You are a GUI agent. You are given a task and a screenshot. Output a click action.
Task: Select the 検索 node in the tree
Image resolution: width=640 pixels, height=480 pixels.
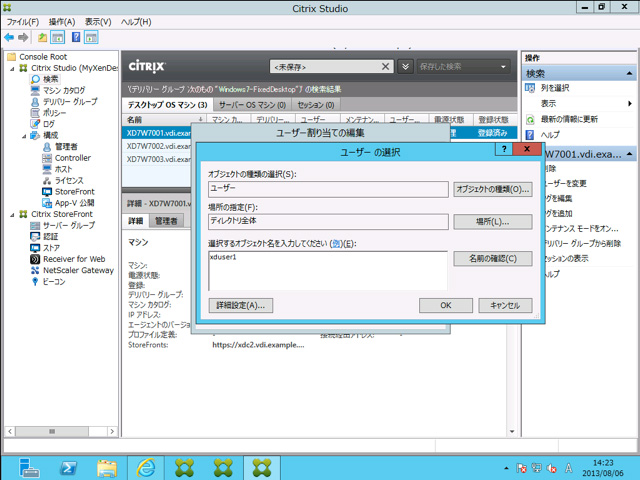(51, 79)
